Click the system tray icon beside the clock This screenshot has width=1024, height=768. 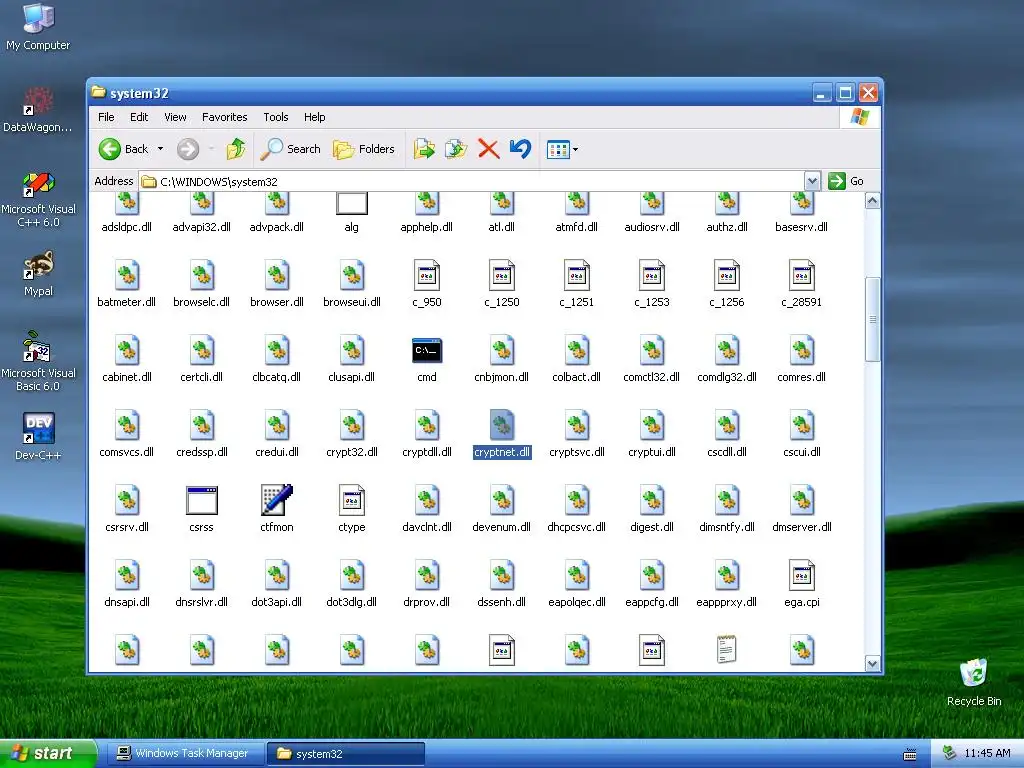point(950,753)
